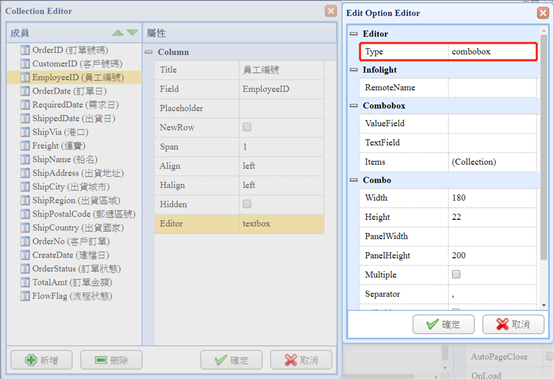Click the RemoteName value field

pos(493,88)
